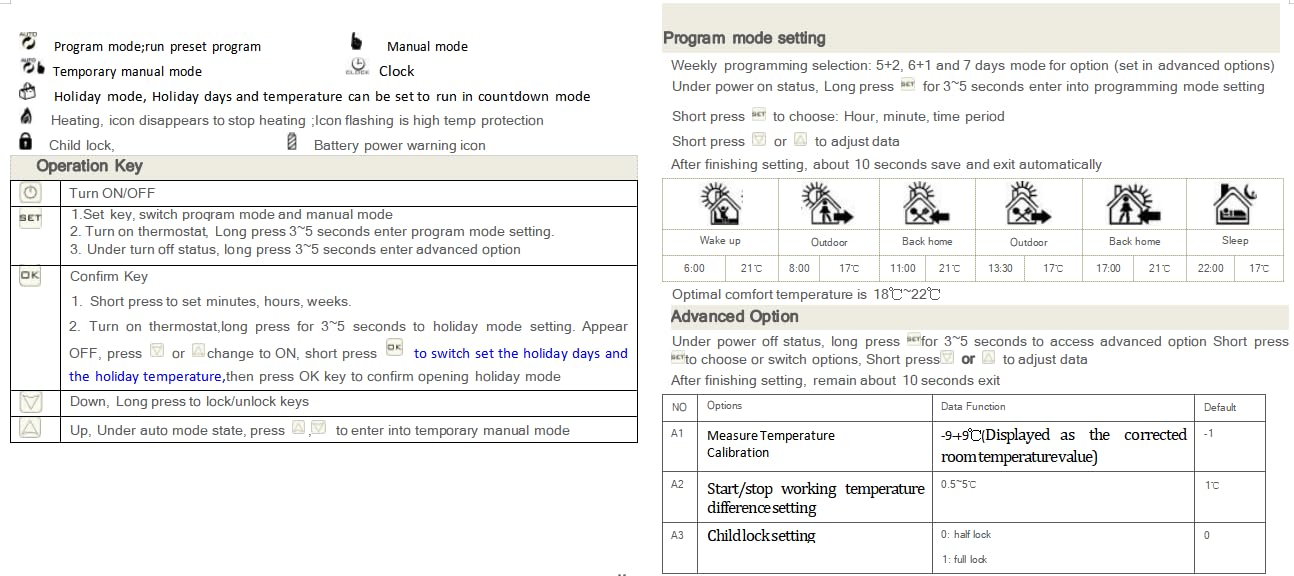Click the down arrow icon before 'to adjust data' under Program mode

(x=759, y=140)
